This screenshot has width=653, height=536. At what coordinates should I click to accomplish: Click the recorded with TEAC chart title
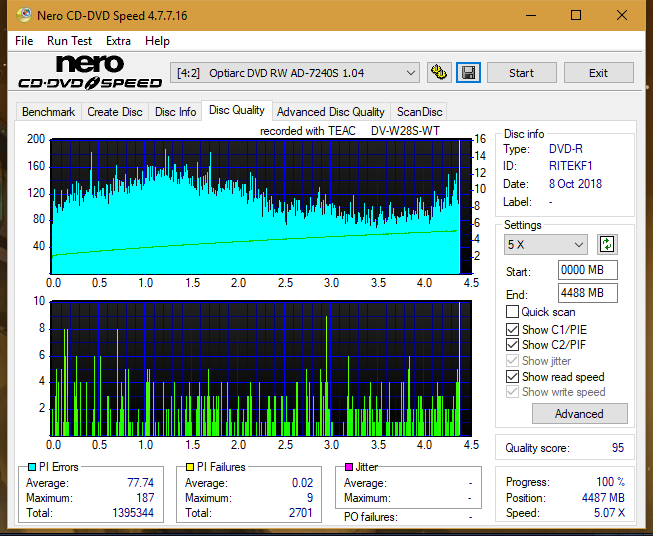click(350, 131)
